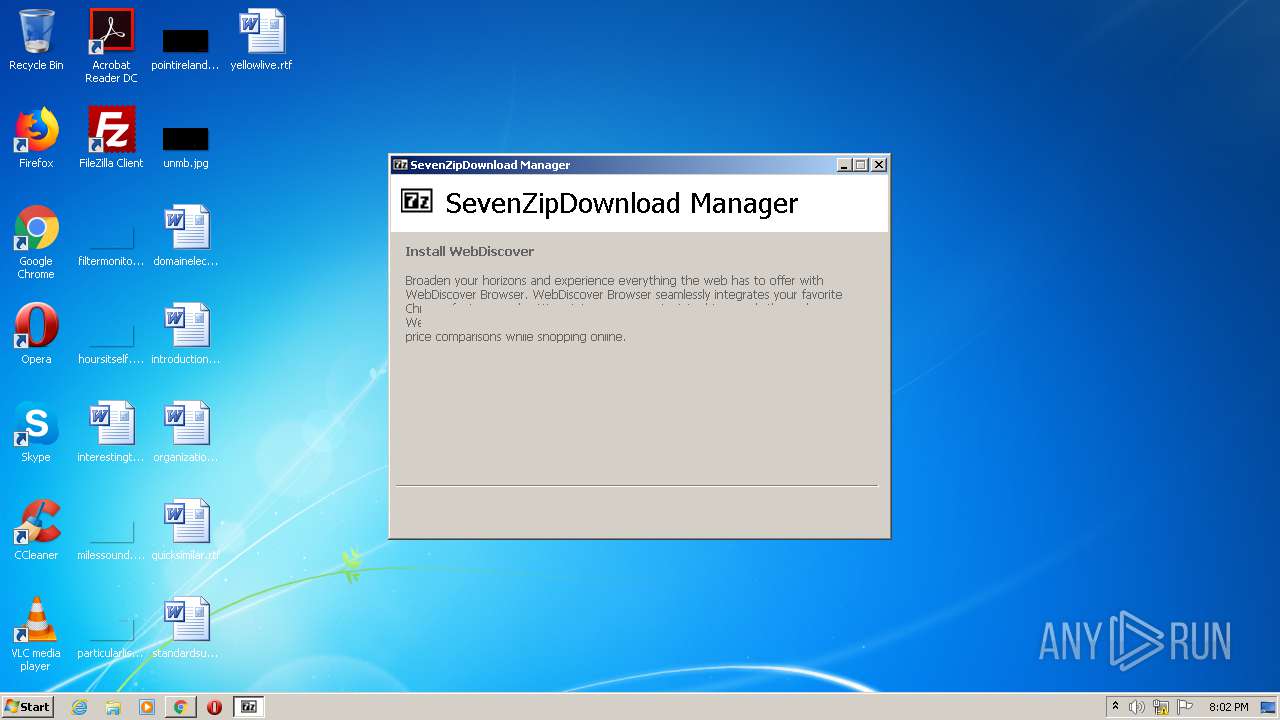Click the 8:02 PM system clock
The image size is (1280, 720).
[x=1228, y=707]
